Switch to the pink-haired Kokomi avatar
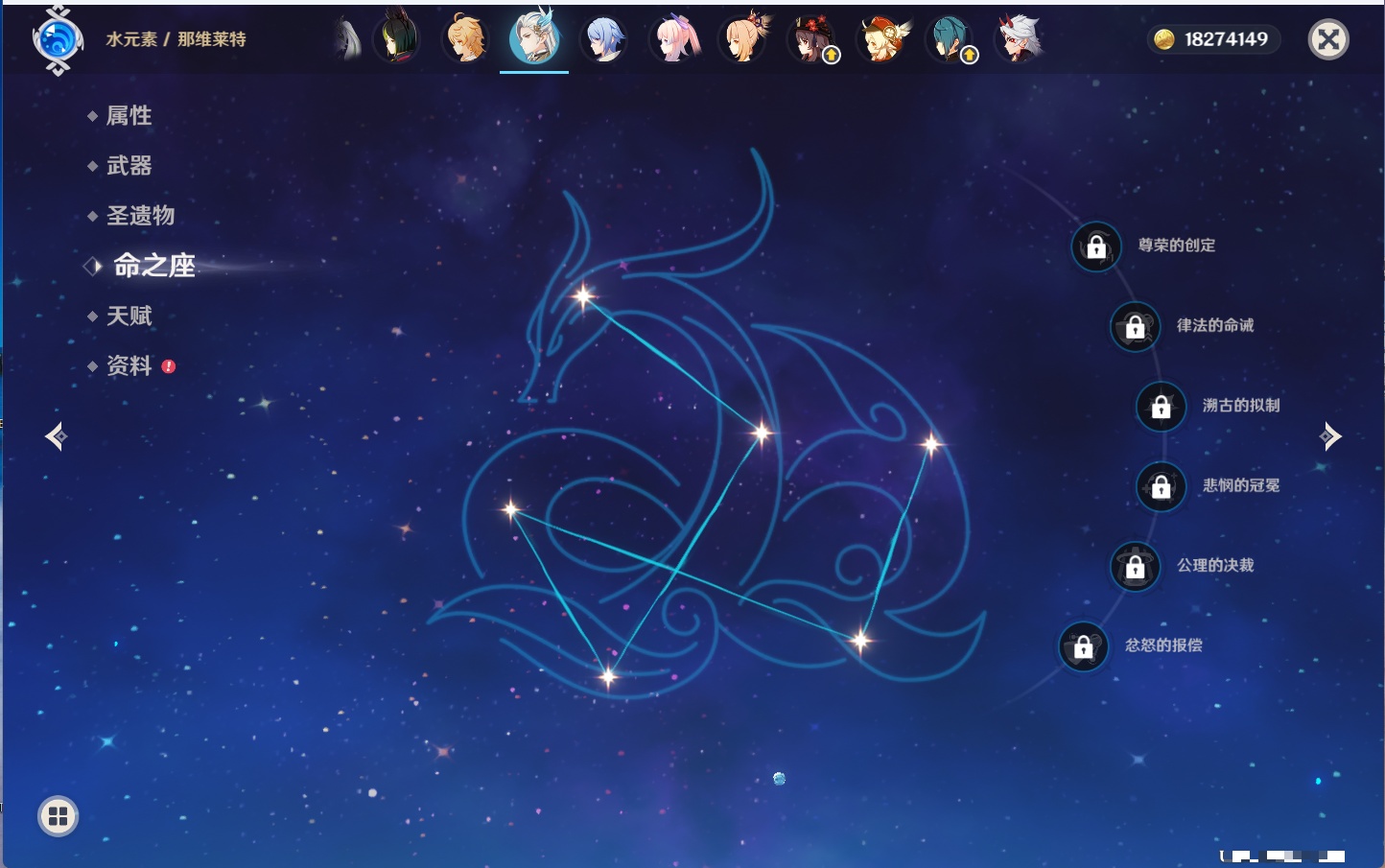This screenshot has height=868, width=1385. pos(674,39)
